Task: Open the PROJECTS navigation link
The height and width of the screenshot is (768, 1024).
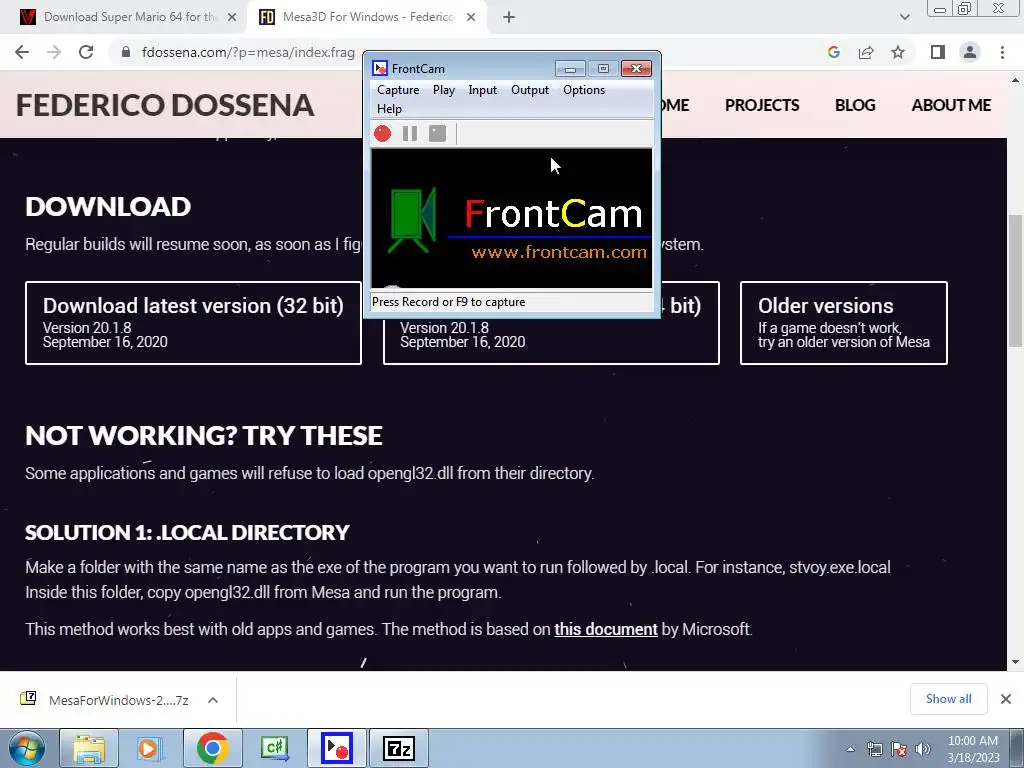Action: [762, 105]
